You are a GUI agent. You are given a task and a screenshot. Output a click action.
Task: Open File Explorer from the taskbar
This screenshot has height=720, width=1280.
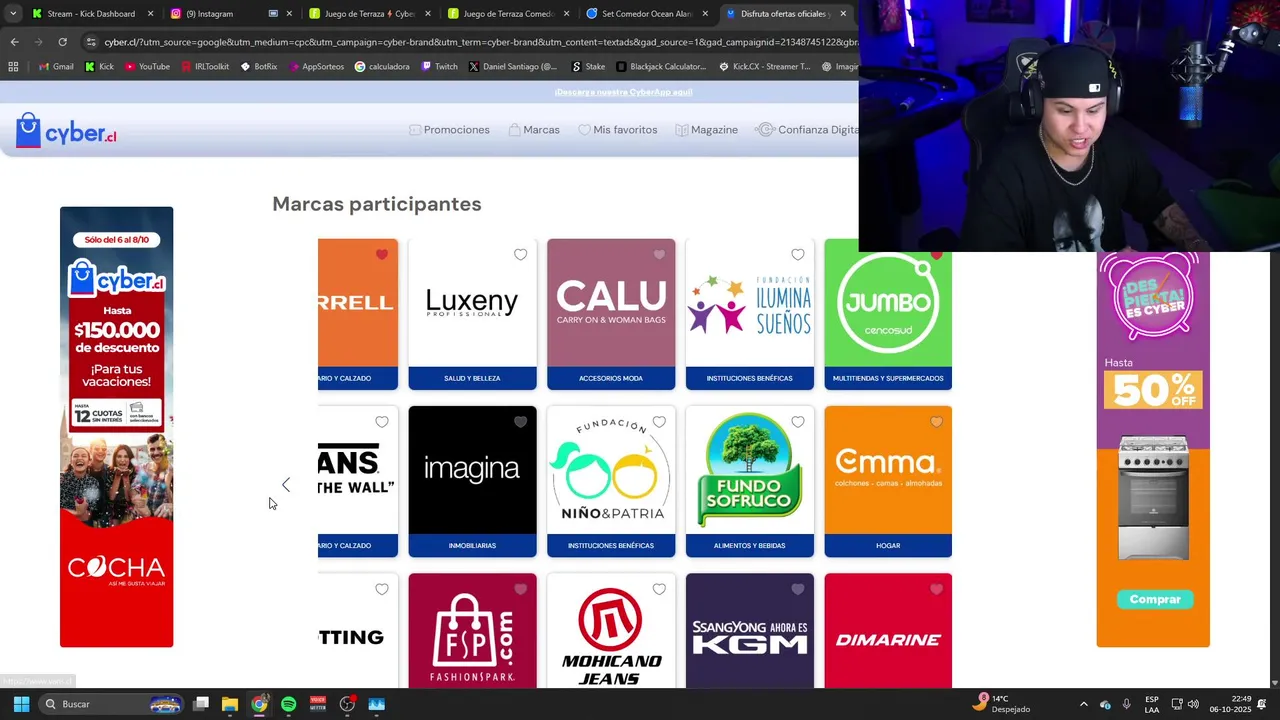230,704
